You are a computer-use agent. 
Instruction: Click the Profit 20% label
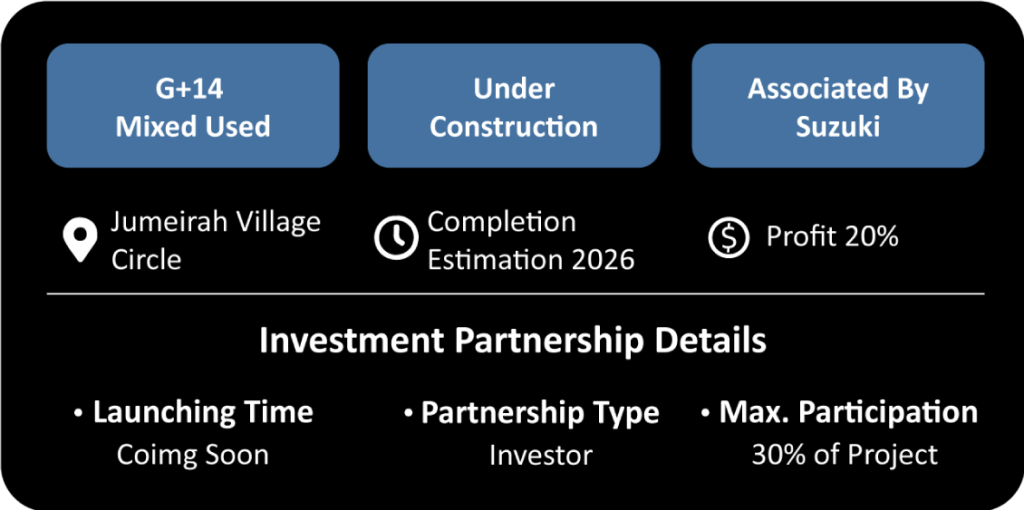click(x=833, y=238)
